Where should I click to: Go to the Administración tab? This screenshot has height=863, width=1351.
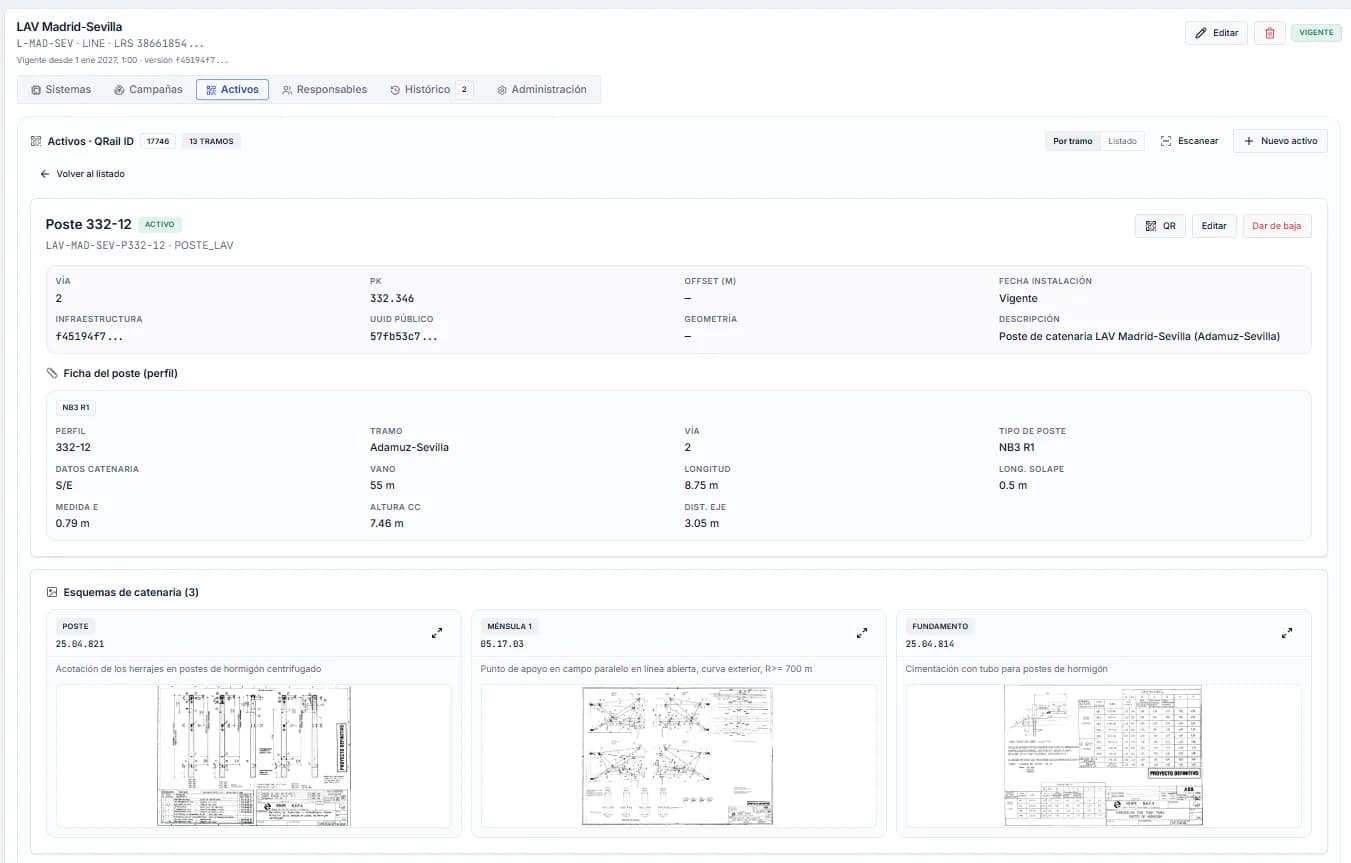click(542, 89)
